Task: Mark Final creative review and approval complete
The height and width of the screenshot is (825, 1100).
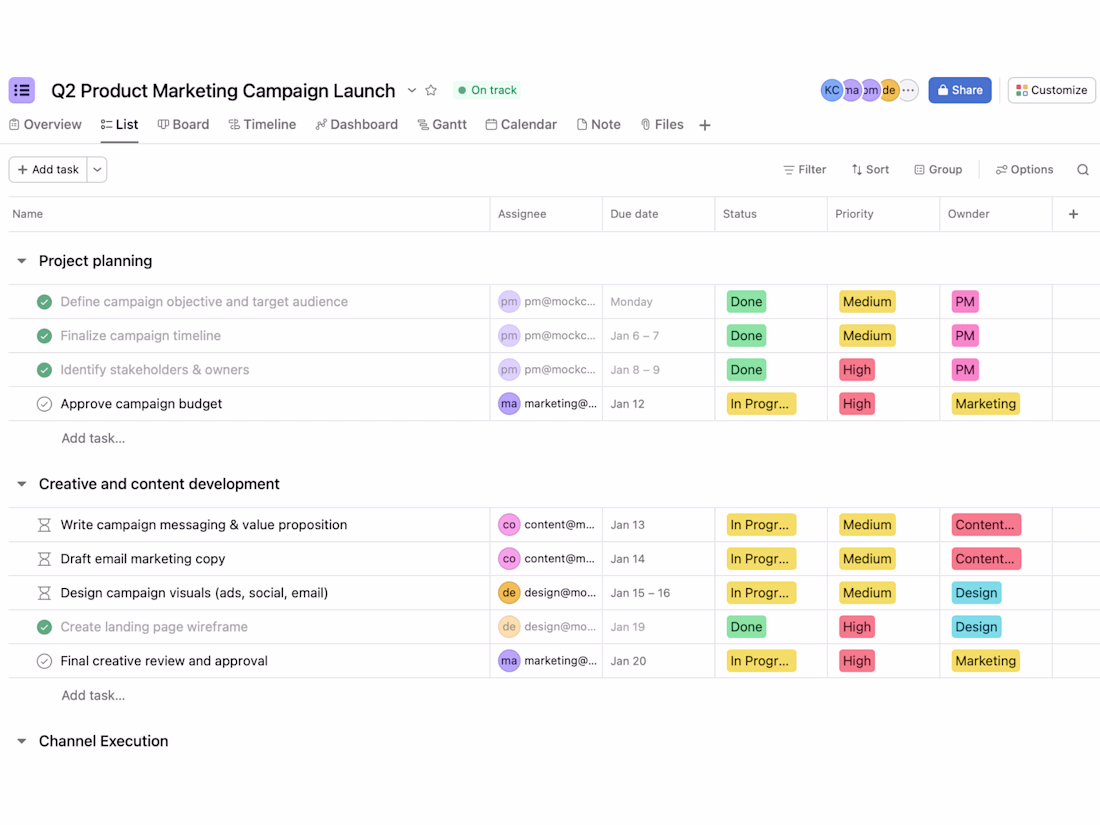Action: pyautogui.click(x=44, y=661)
